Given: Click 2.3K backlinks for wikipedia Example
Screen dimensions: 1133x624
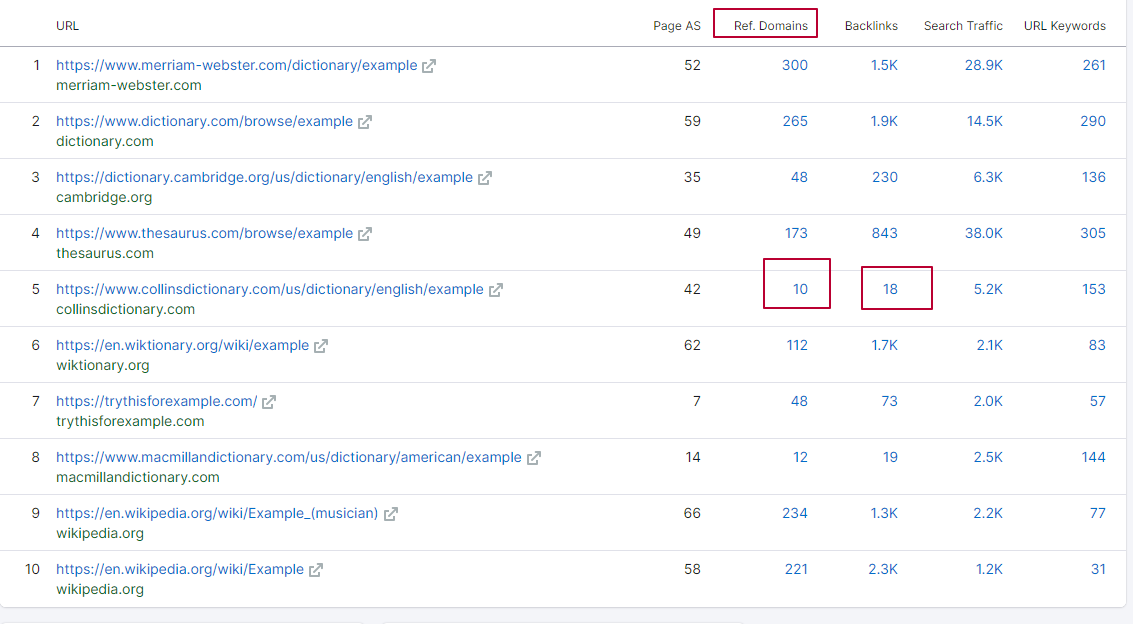Looking at the screenshot, I should point(883,569).
